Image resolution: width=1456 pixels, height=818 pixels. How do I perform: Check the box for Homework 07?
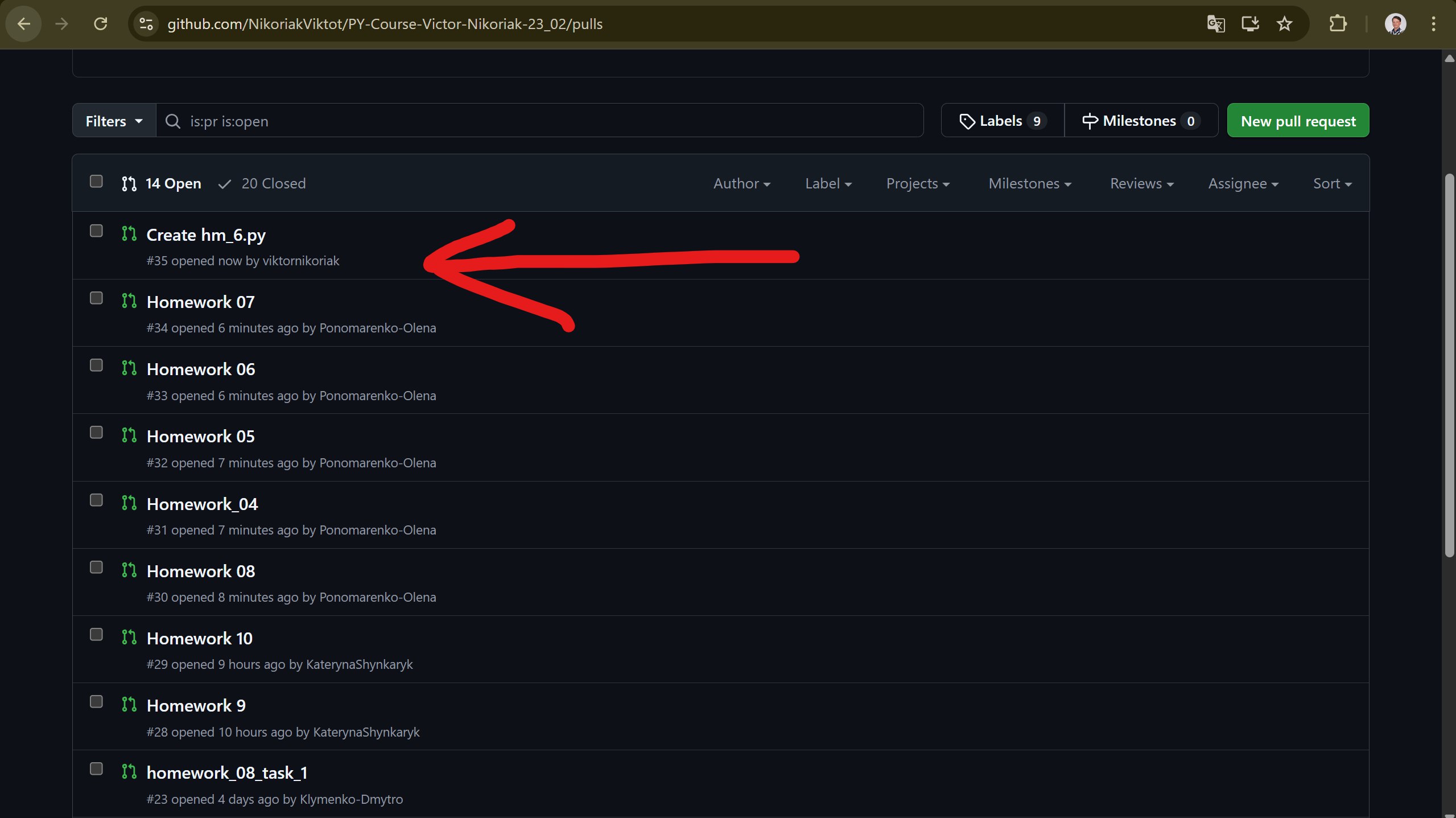coord(96,298)
